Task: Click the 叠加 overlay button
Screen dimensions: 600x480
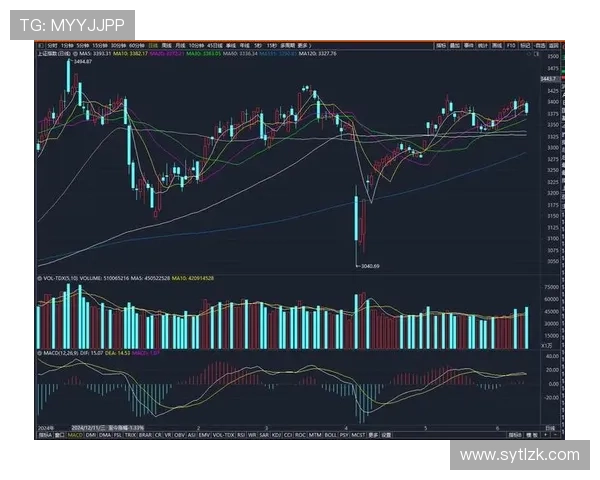Action: pyautogui.click(x=454, y=45)
